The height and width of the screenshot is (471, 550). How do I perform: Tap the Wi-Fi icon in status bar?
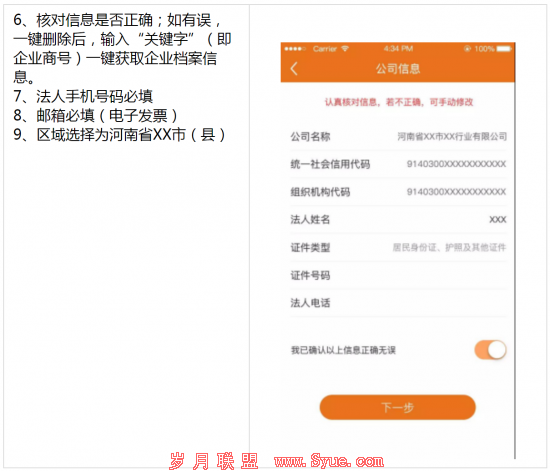coord(345,49)
